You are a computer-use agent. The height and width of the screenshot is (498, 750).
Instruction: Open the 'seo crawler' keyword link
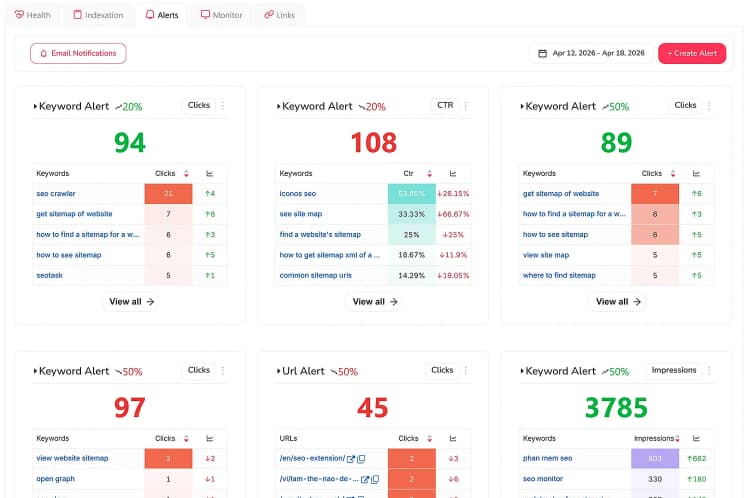pos(56,194)
